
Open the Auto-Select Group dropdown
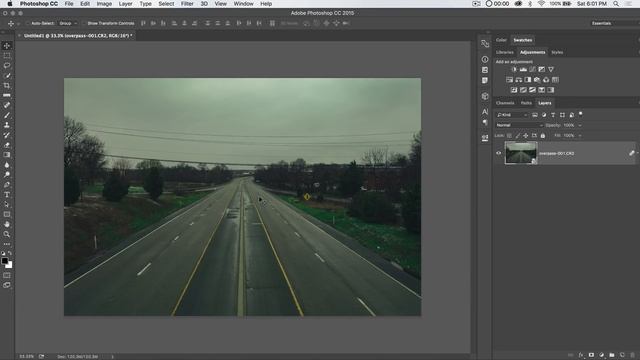click(x=68, y=24)
